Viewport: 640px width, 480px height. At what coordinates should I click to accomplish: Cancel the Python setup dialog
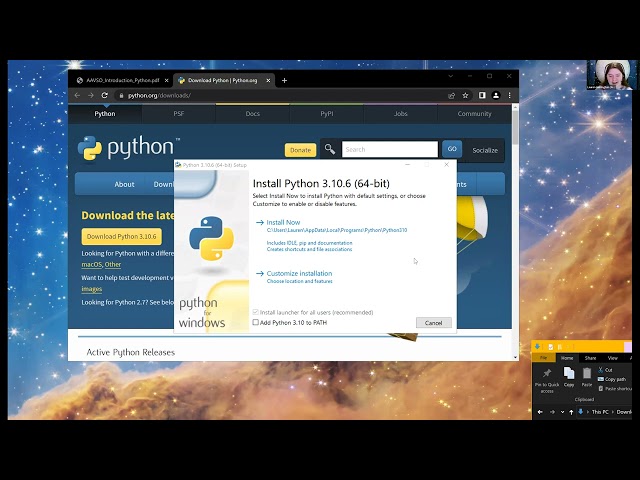click(x=433, y=322)
